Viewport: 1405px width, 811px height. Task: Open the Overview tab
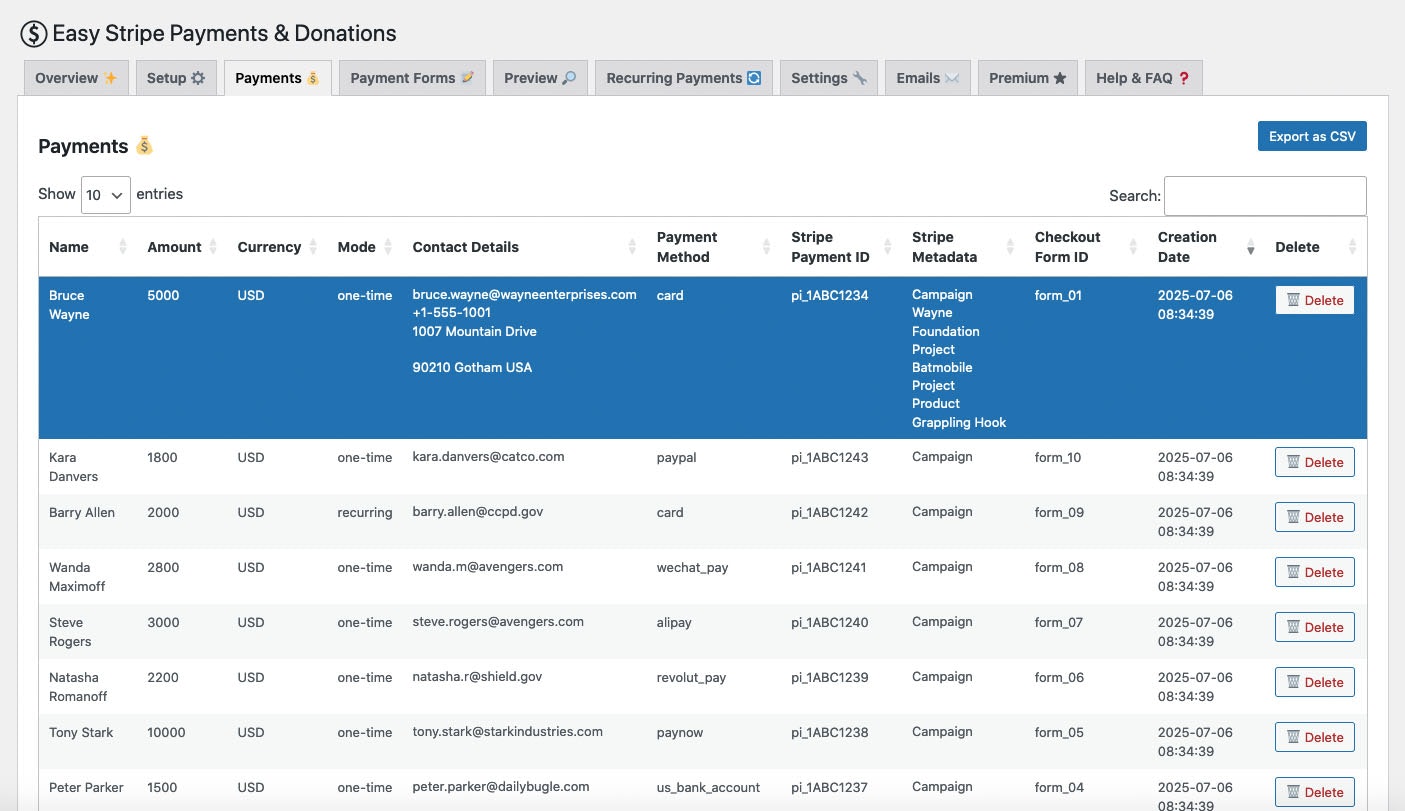[x=75, y=77]
